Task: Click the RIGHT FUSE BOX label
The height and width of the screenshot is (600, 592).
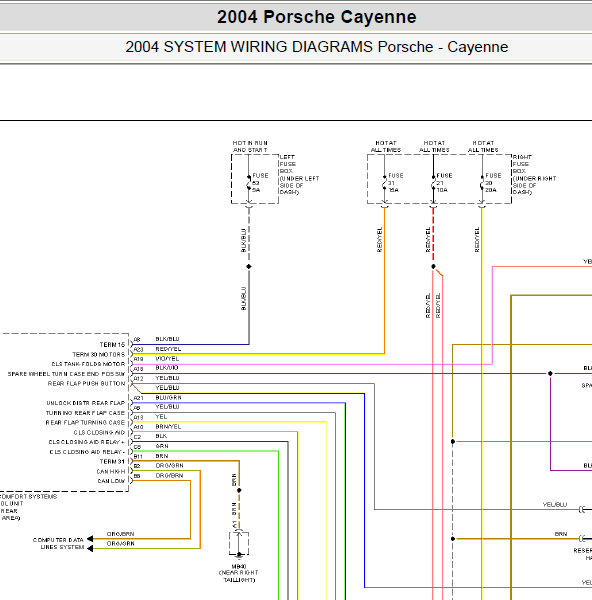Action: click(x=534, y=174)
